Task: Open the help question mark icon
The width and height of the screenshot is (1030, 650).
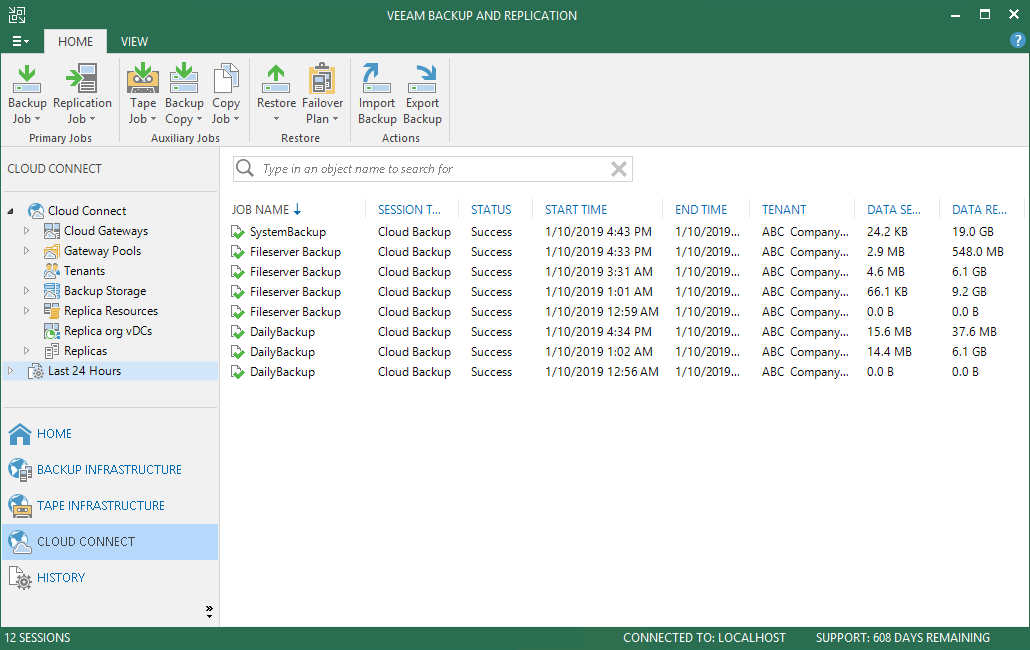Action: (x=1018, y=41)
